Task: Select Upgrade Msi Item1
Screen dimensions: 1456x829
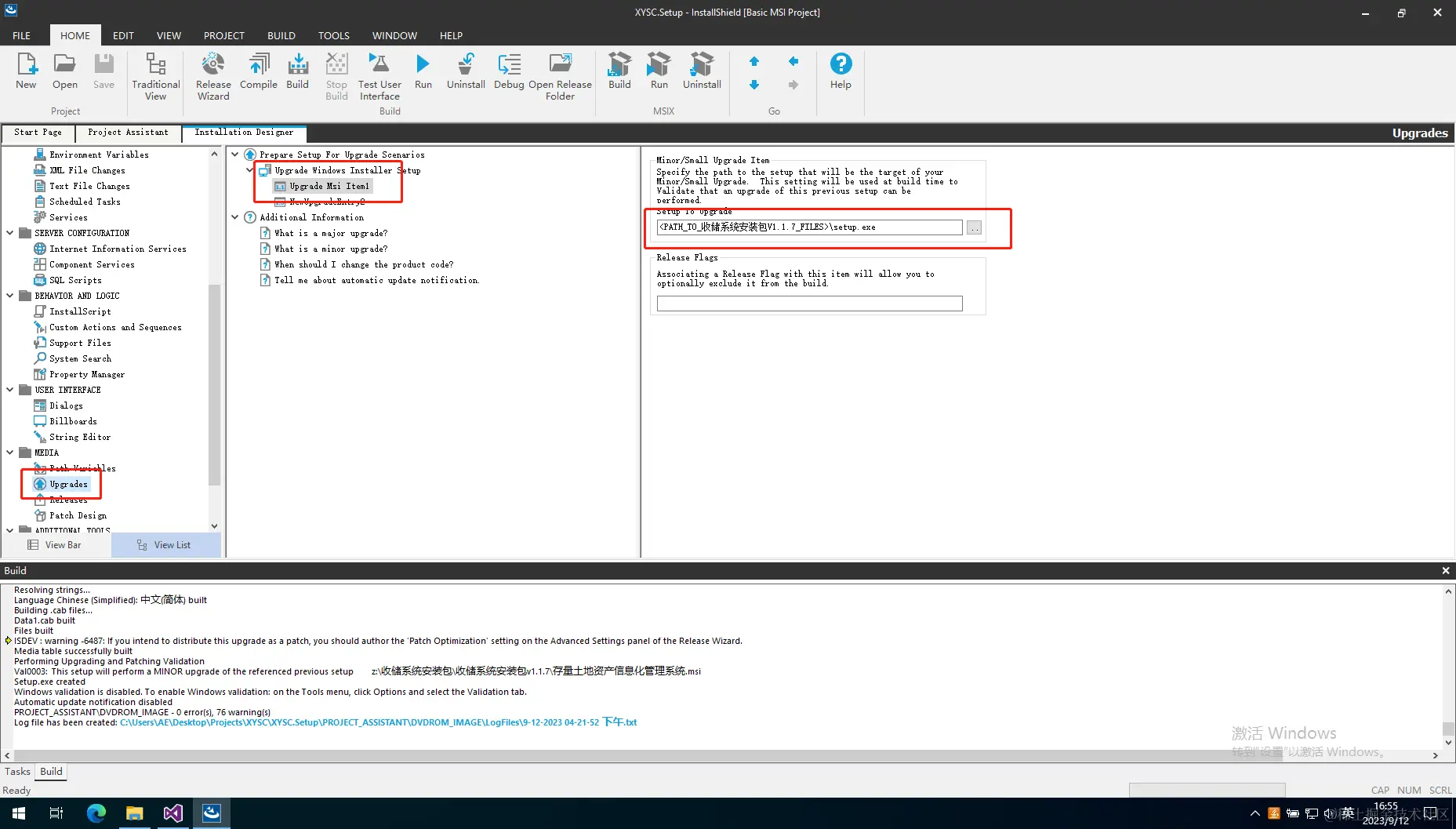Action: pyautogui.click(x=329, y=186)
